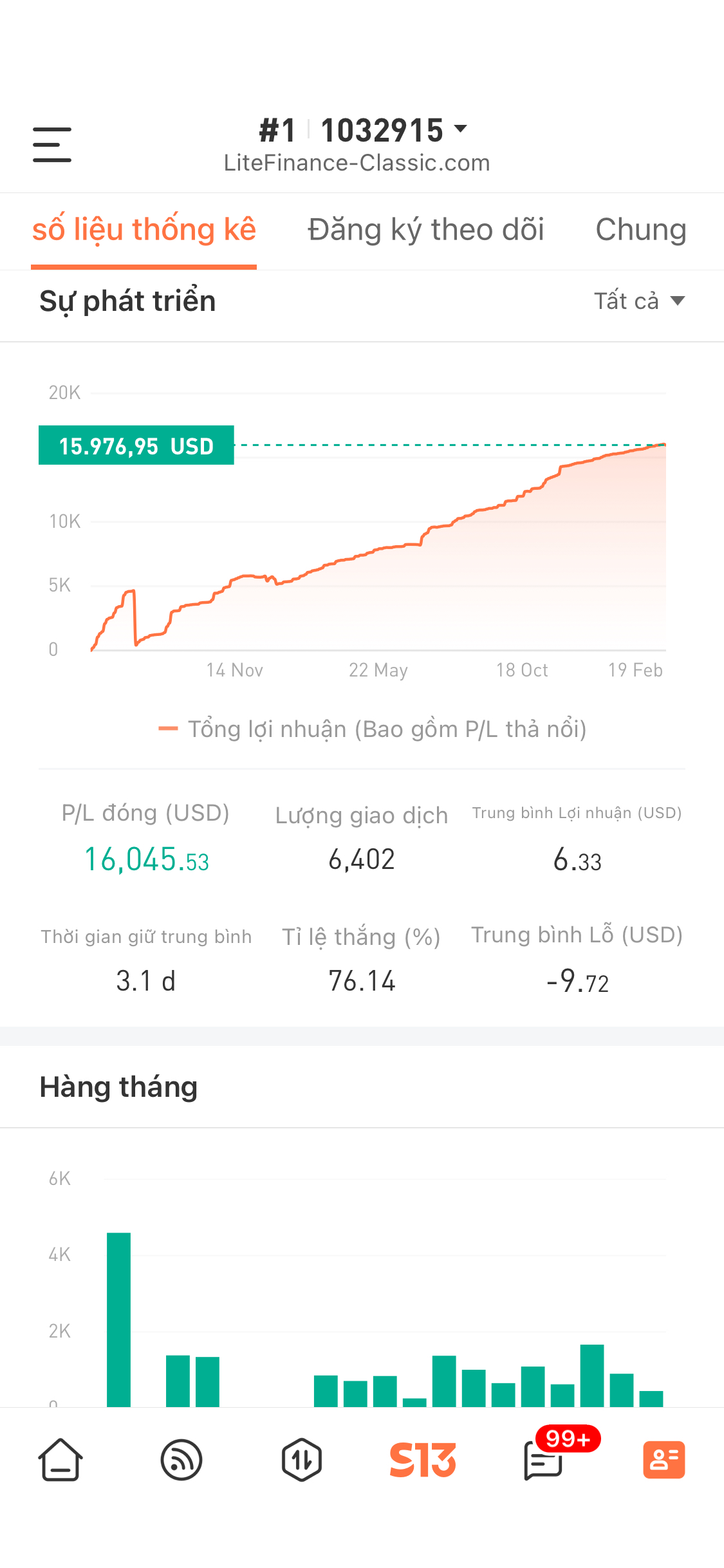Open the signal feed icon
724x1568 pixels.
pyautogui.click(x=181, y=1459)
